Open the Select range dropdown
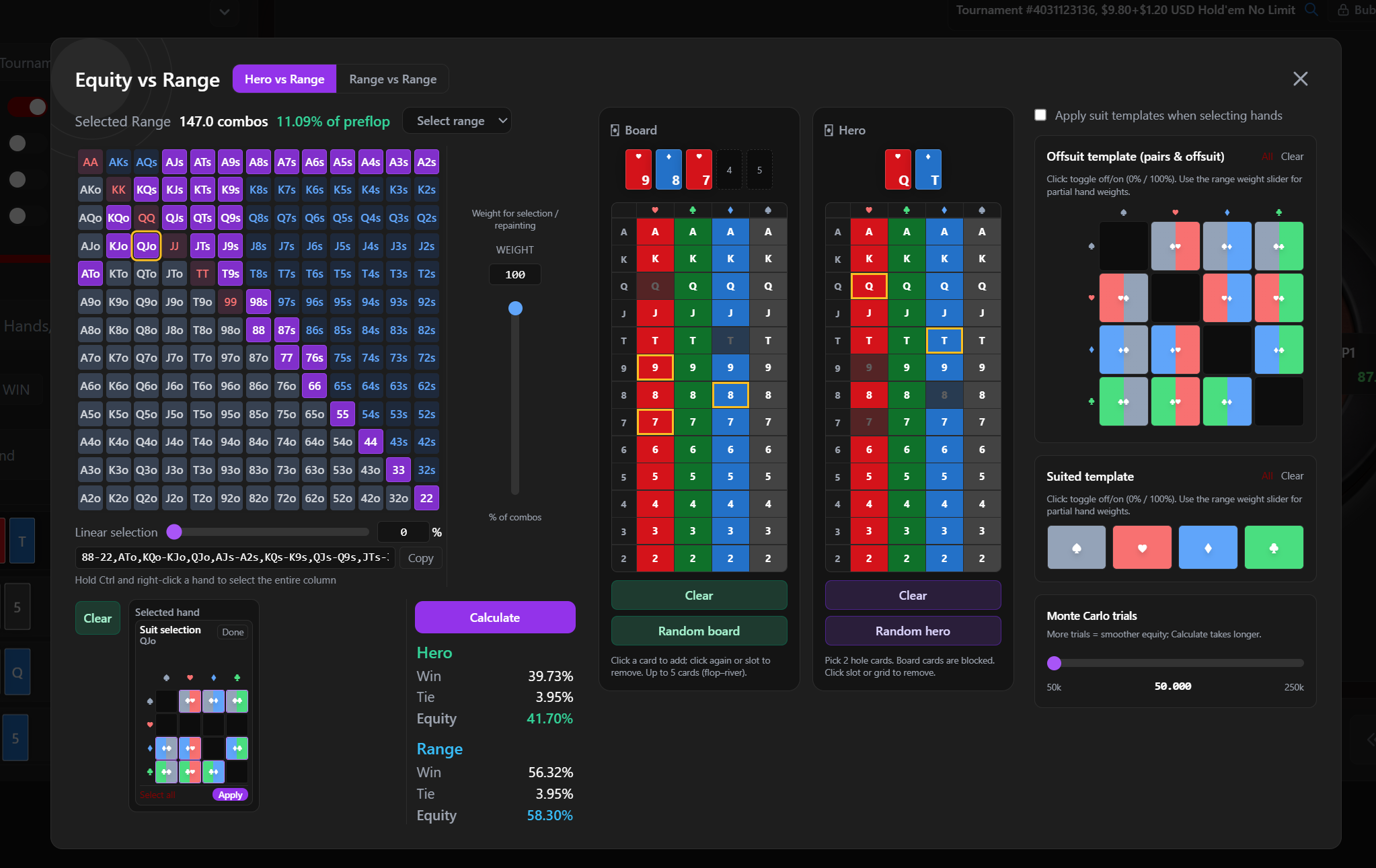This screenshot has height=868, width=1376. click(x=457, y=121)
